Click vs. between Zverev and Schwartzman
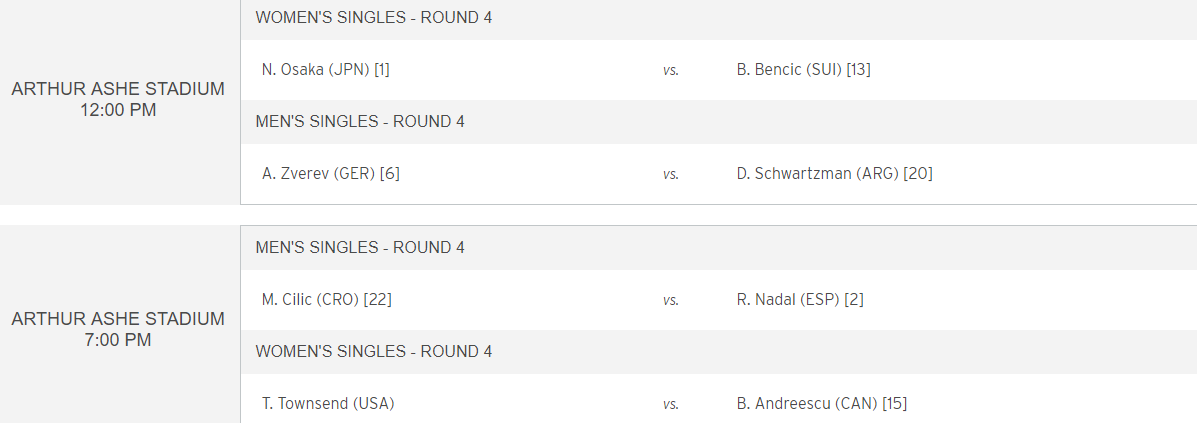 670,174
